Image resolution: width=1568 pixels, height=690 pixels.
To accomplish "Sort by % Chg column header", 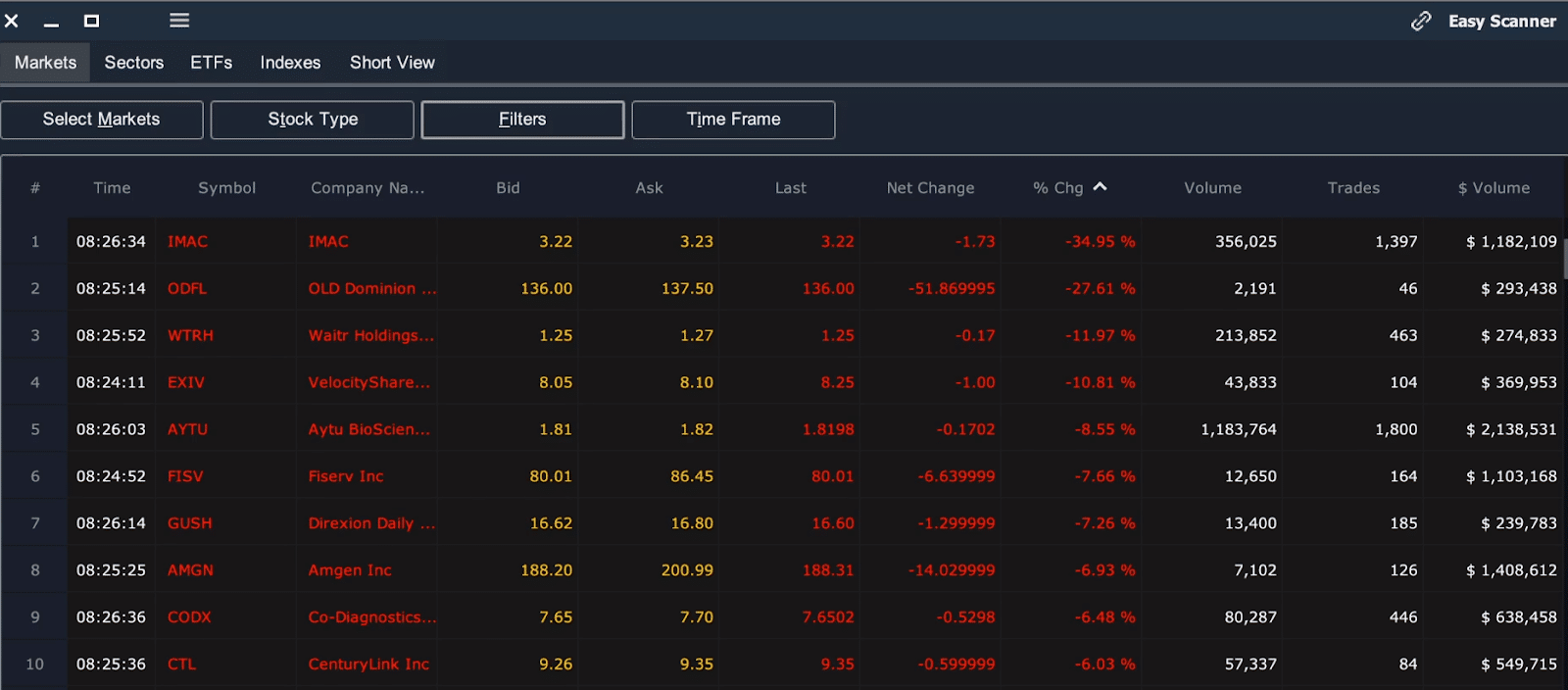I will click(1058, 188).
